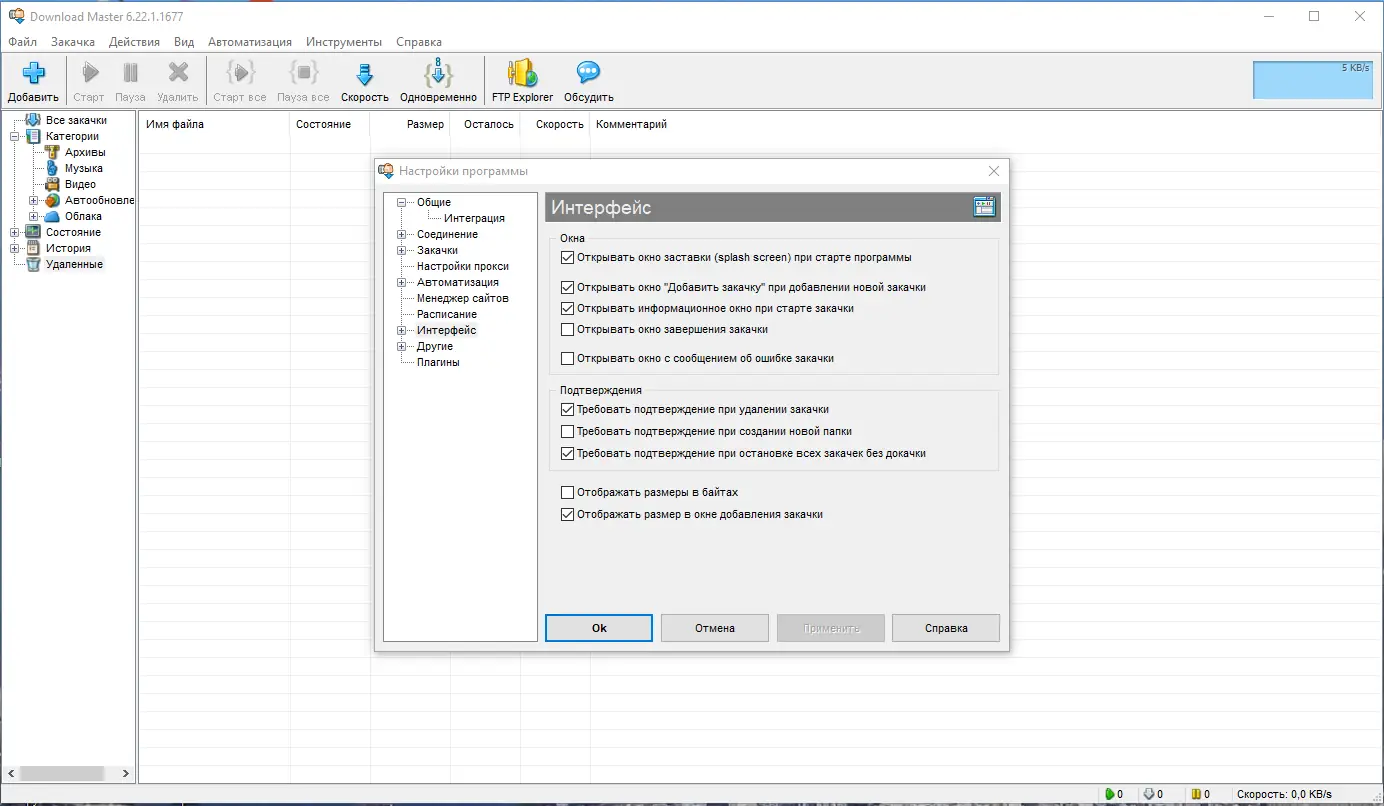
Task: Collapse the Категории node in the left tree
Action: (x=15, y=136)
